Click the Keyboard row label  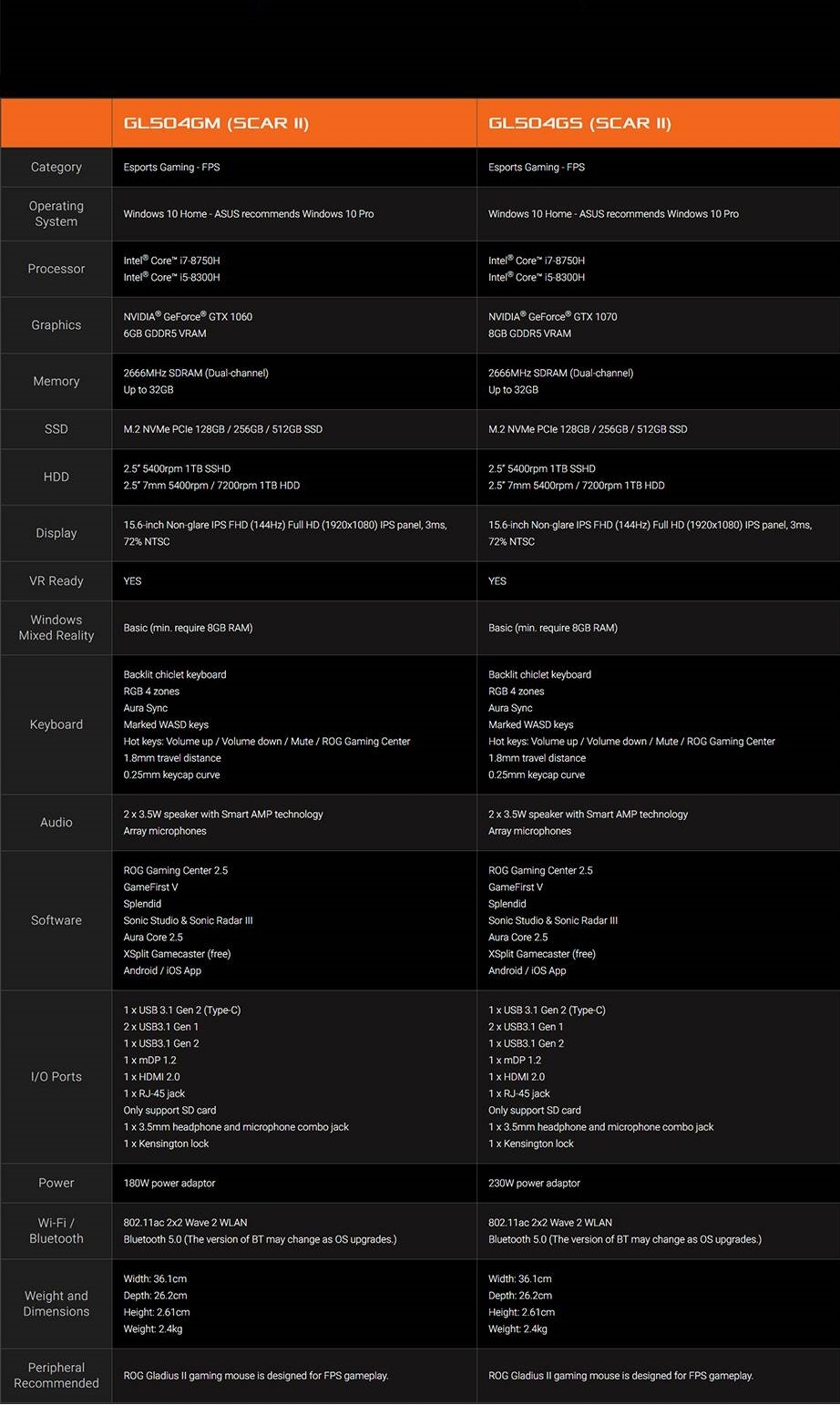click(x=56, y=724)
